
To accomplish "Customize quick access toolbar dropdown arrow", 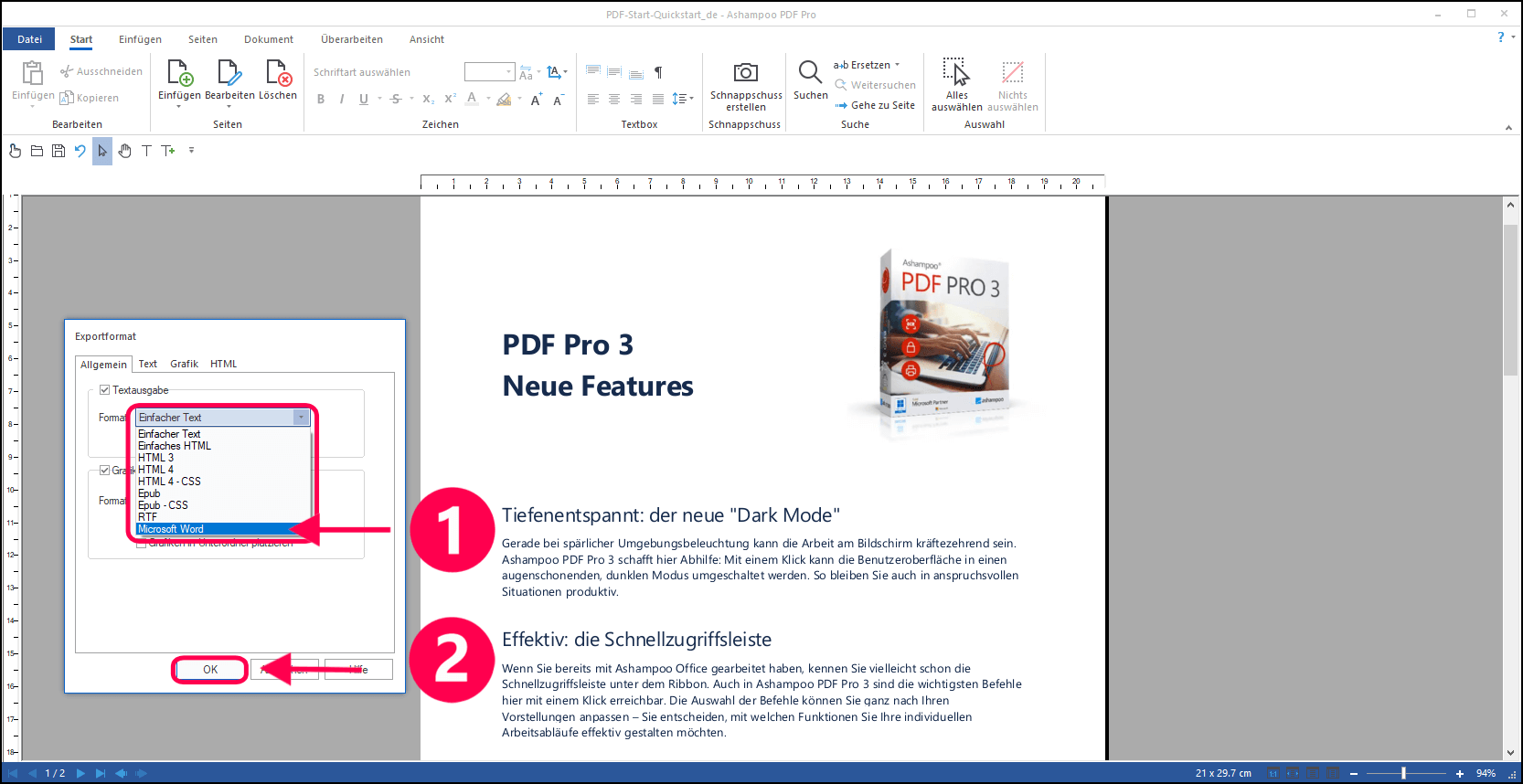I will click(191, 151).
